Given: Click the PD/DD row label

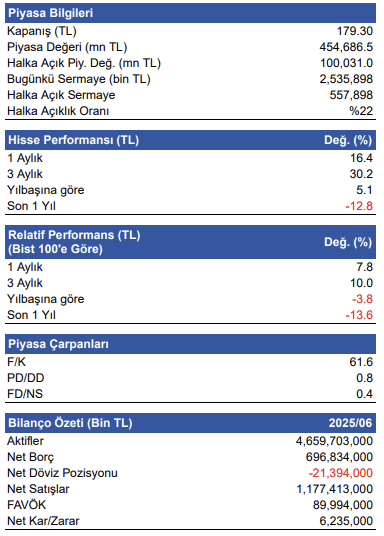Looking at the screenshot, I should 26,378.
